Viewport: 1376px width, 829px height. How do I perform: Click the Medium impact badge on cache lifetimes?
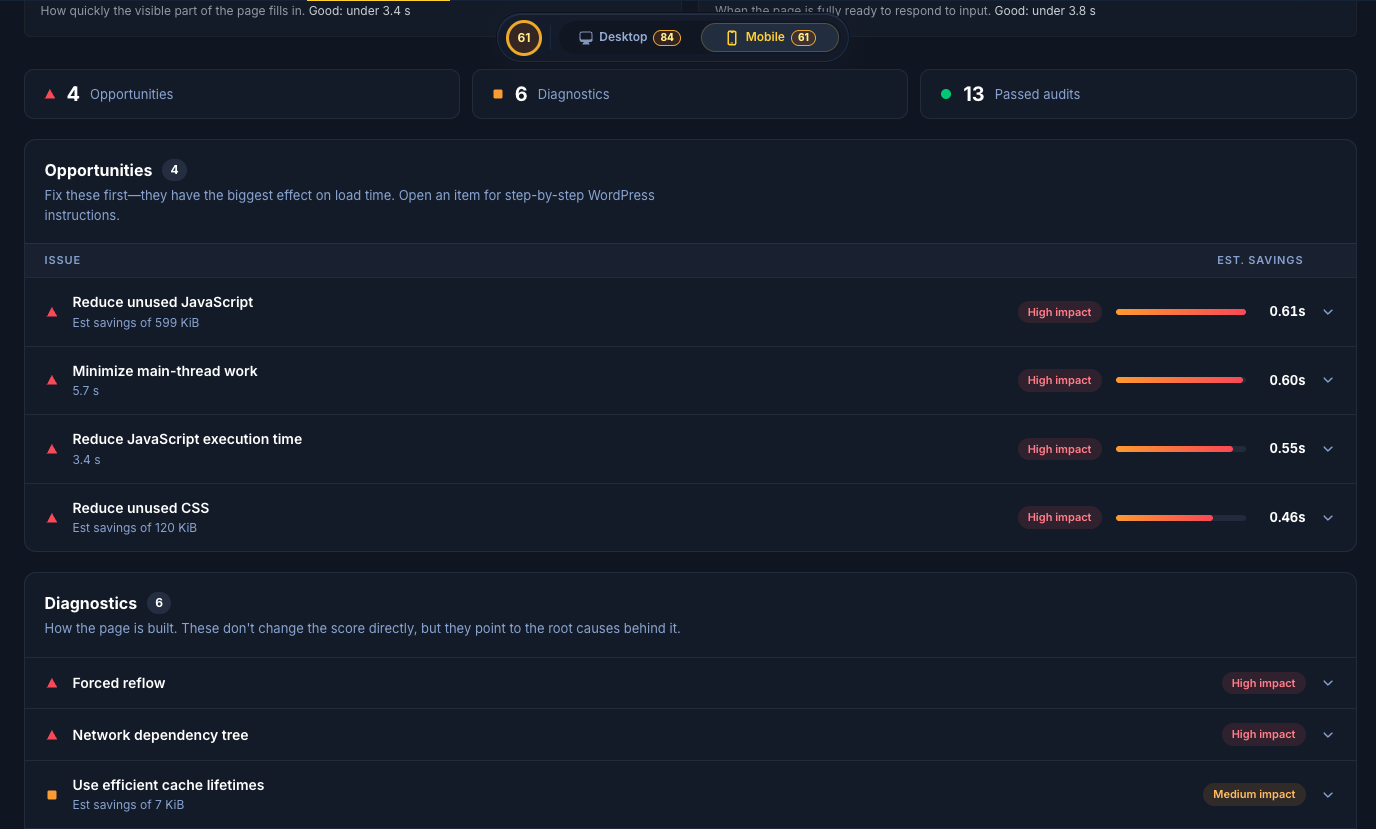click(1254, 795)
